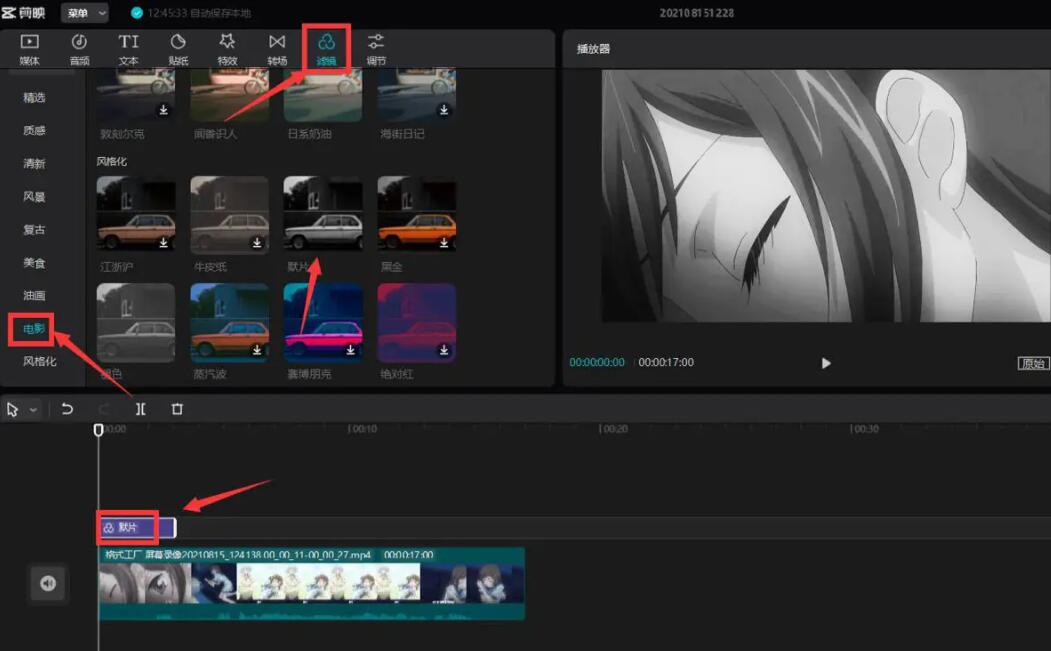Open the 转场 transitions panel
1051x651 pixels.
(277, 49)
